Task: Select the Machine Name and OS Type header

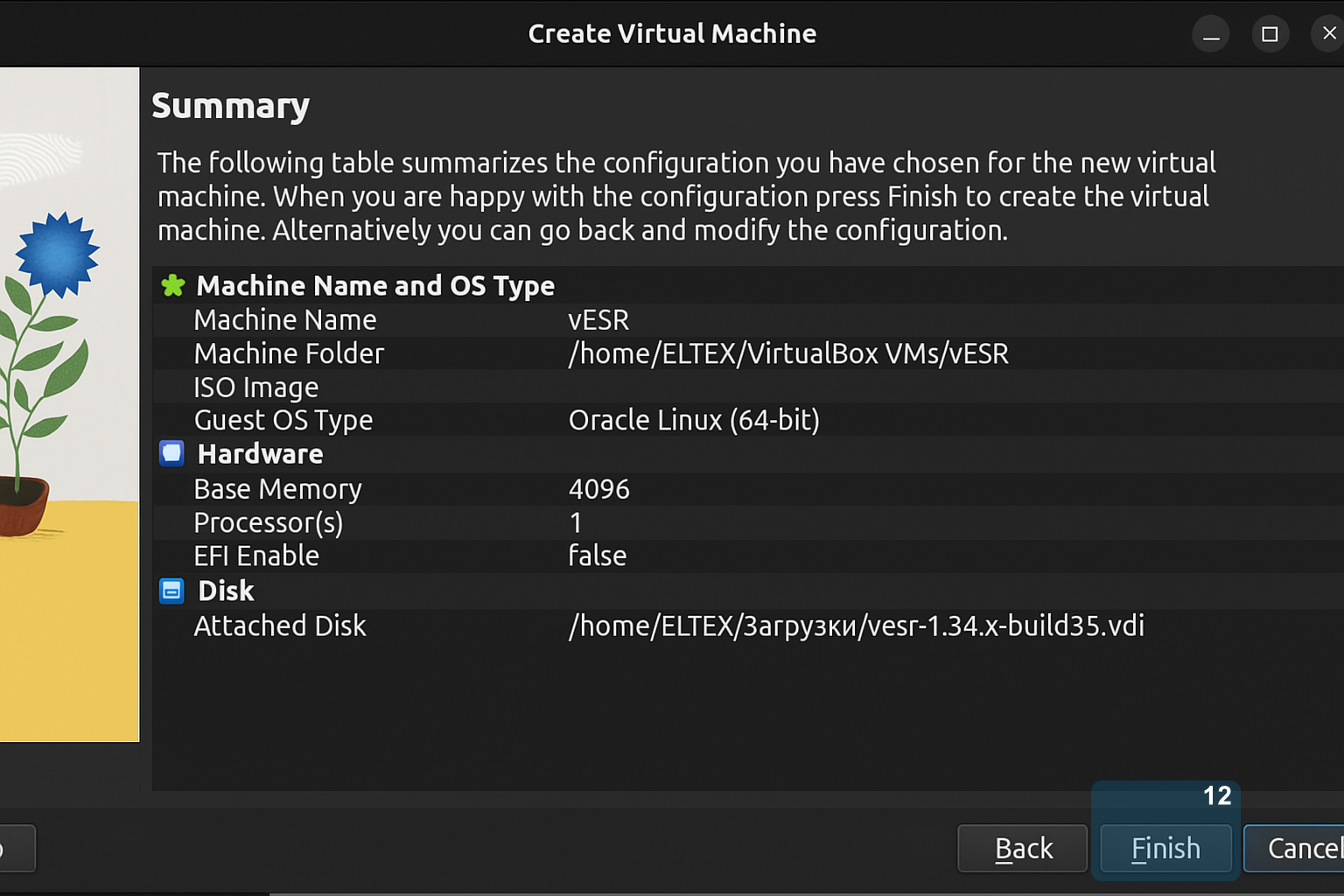Action: point(375,285)
